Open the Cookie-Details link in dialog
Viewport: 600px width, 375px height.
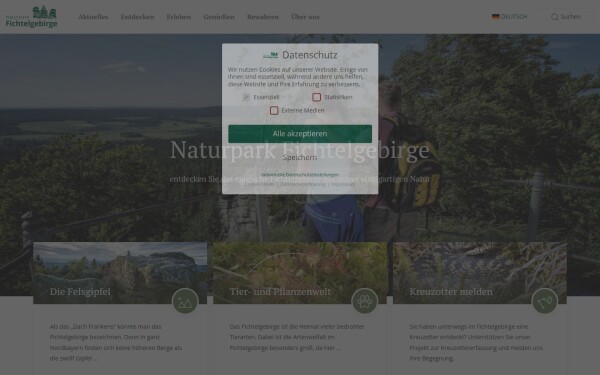coord(259,184)
